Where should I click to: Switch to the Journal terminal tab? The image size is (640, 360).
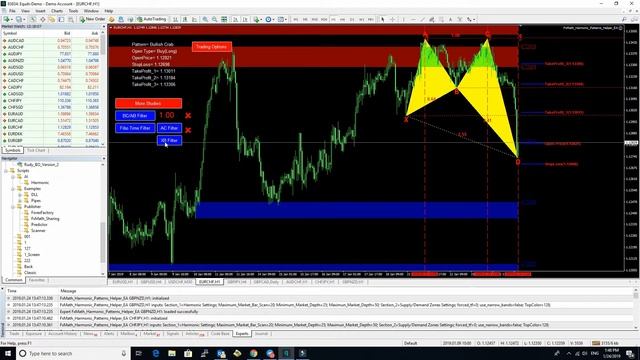coord(261,334)
